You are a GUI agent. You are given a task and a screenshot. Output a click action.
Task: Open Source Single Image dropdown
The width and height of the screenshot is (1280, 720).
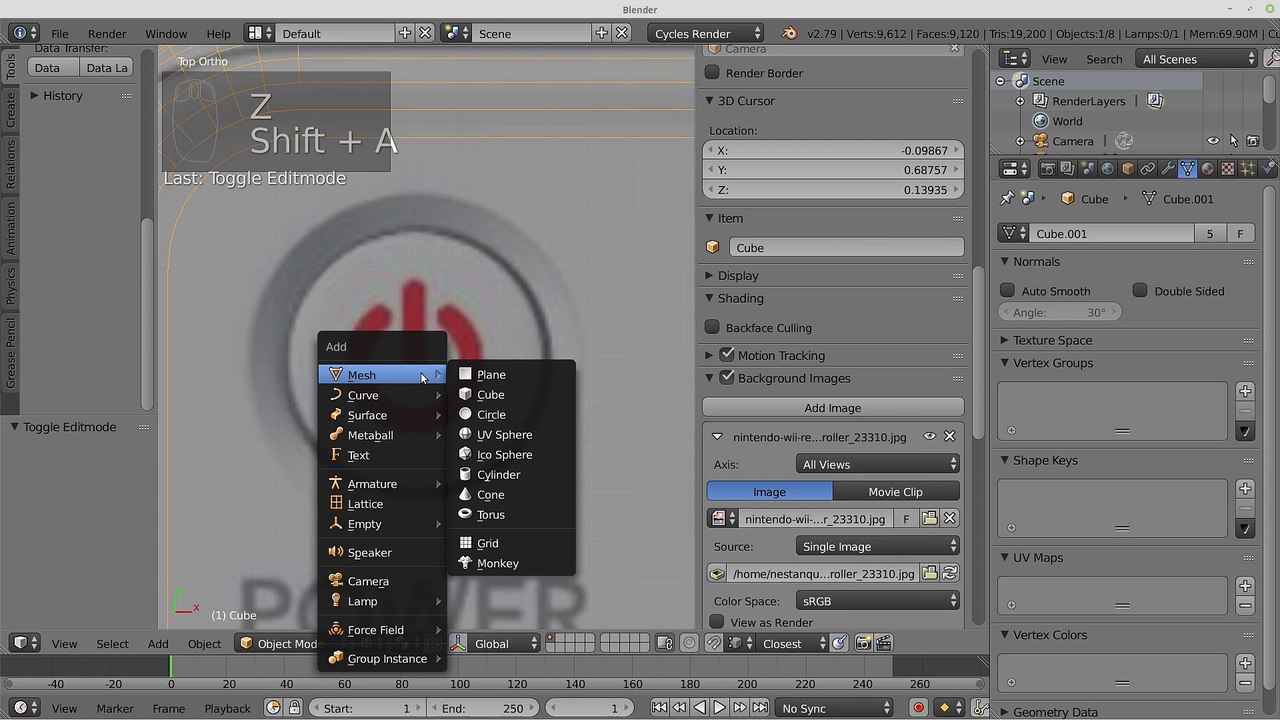pyautogui.click(x=878, y=546)
